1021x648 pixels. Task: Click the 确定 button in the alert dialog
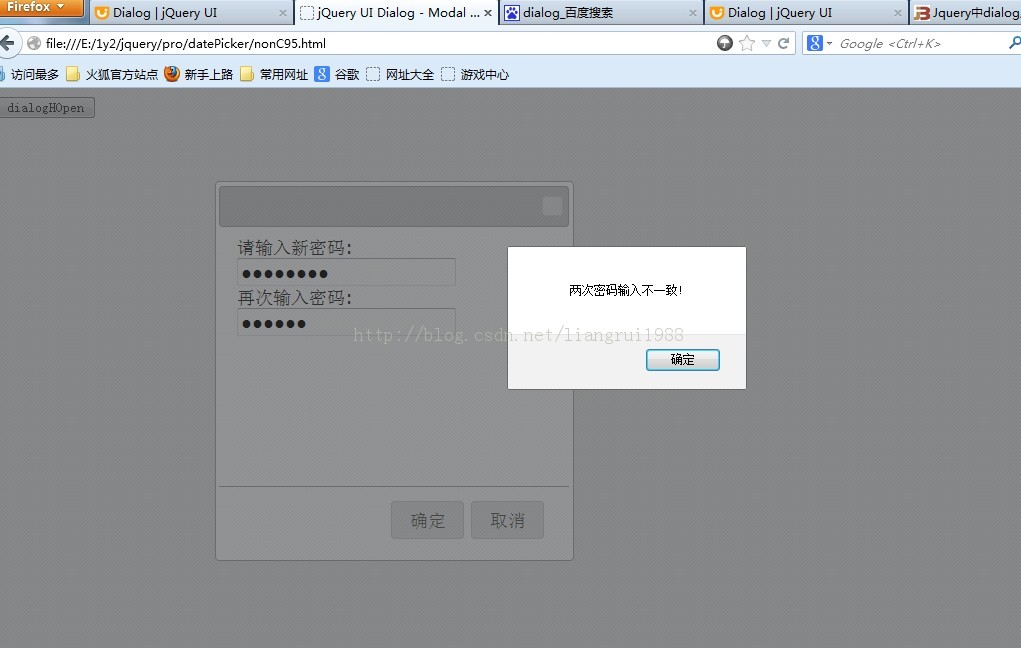coord(683,359)
